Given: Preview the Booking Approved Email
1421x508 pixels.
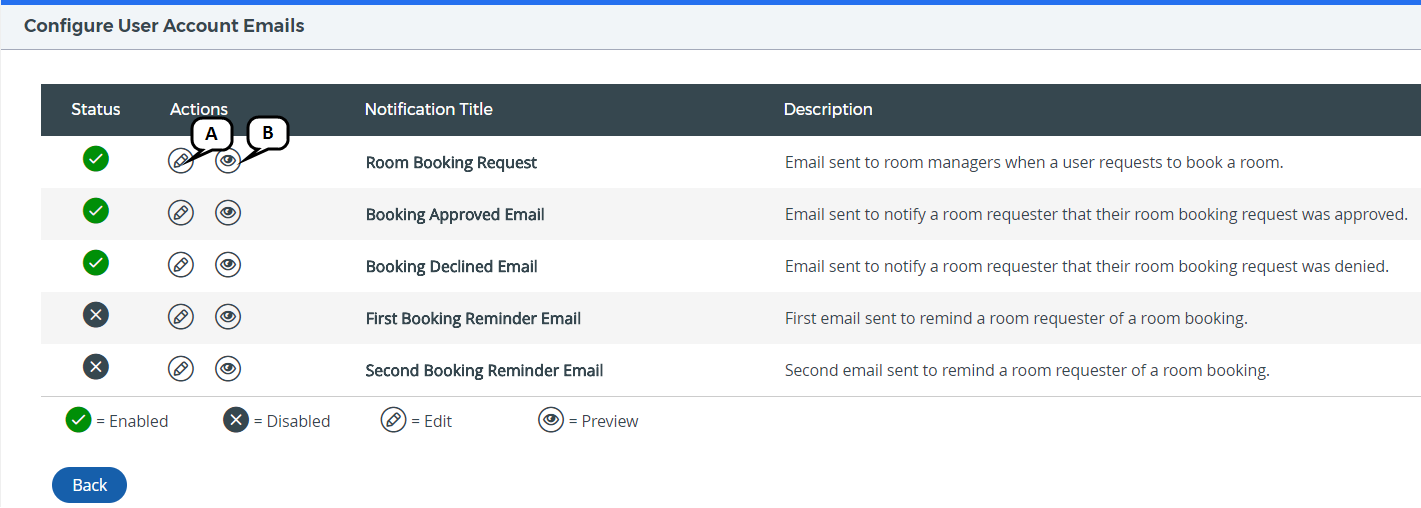Looking at the screenshot, I should [228, 213].
